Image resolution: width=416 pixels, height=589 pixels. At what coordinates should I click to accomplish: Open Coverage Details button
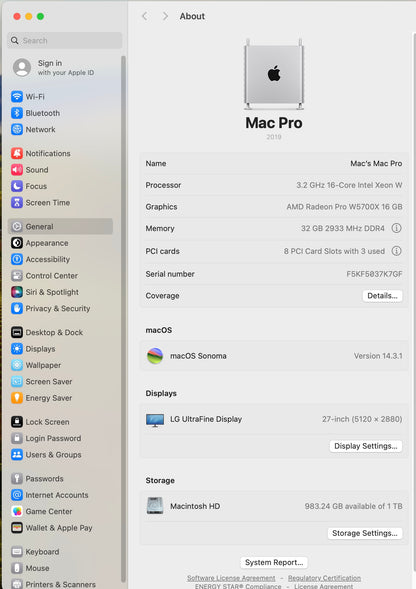[382, 296]
